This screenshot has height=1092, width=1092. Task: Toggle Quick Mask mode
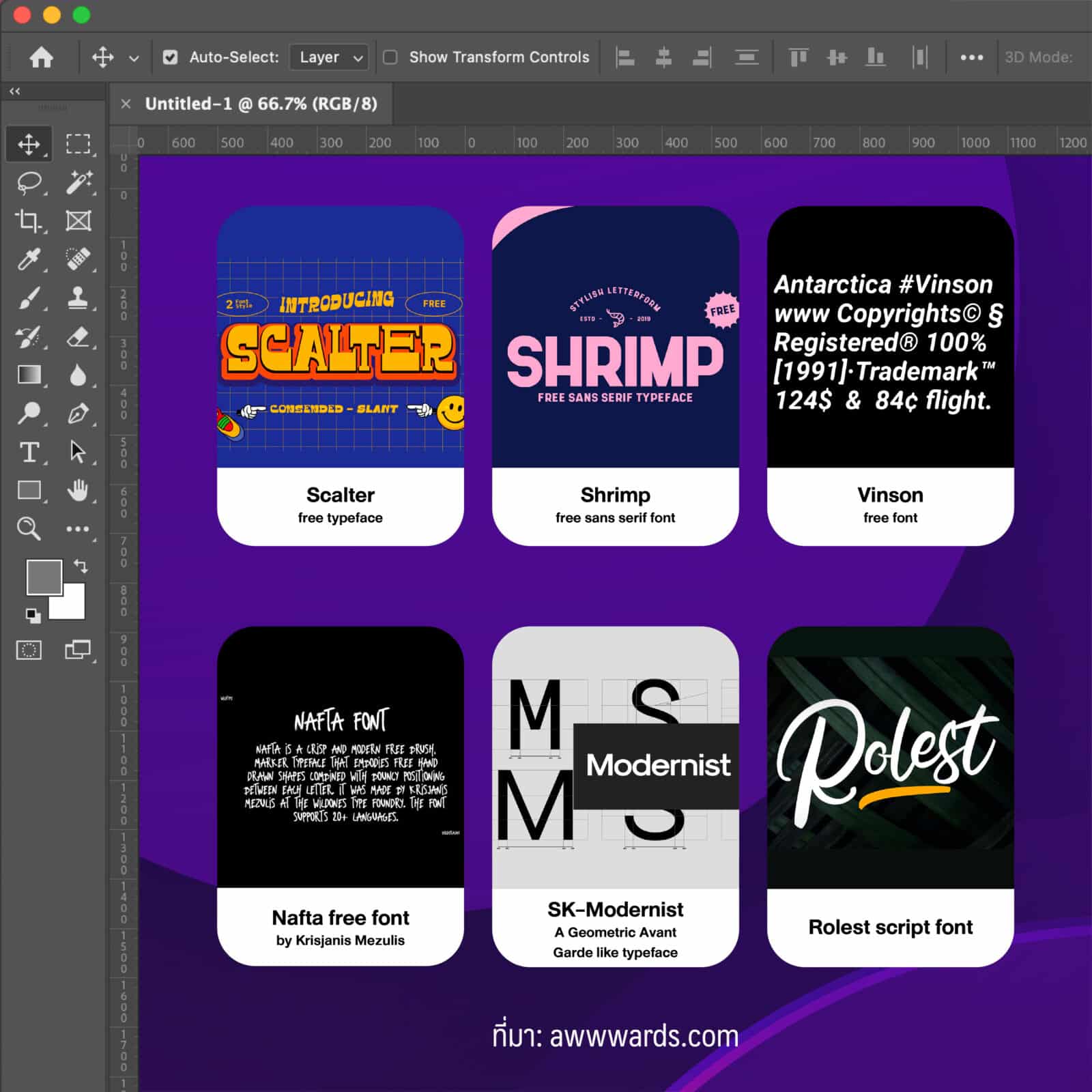point(29,650)
